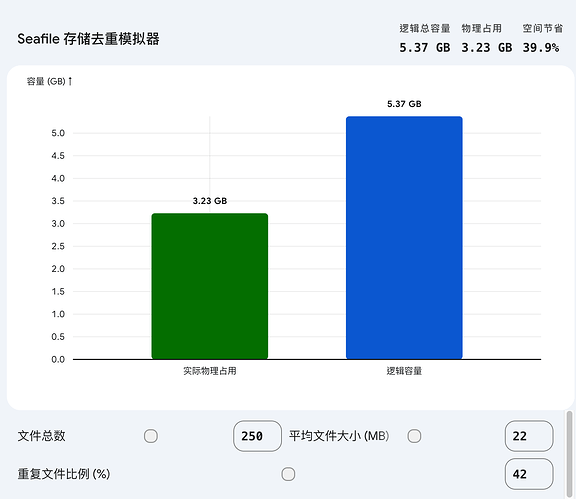Click the 平均文件大小 (MB) label
Image resolution: width=576 pixels, height=499 pixels.
click(x=339, y=436)
